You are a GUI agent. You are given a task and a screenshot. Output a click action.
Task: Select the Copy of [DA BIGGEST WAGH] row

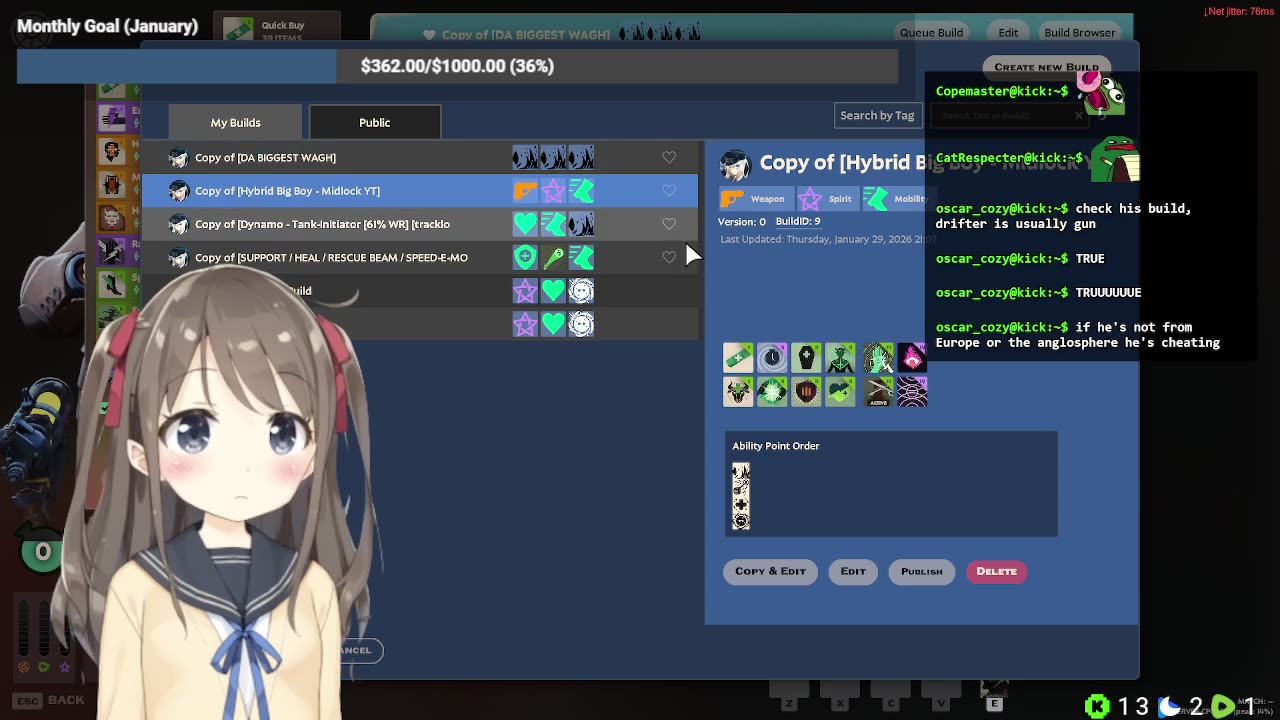pos(420,157)
